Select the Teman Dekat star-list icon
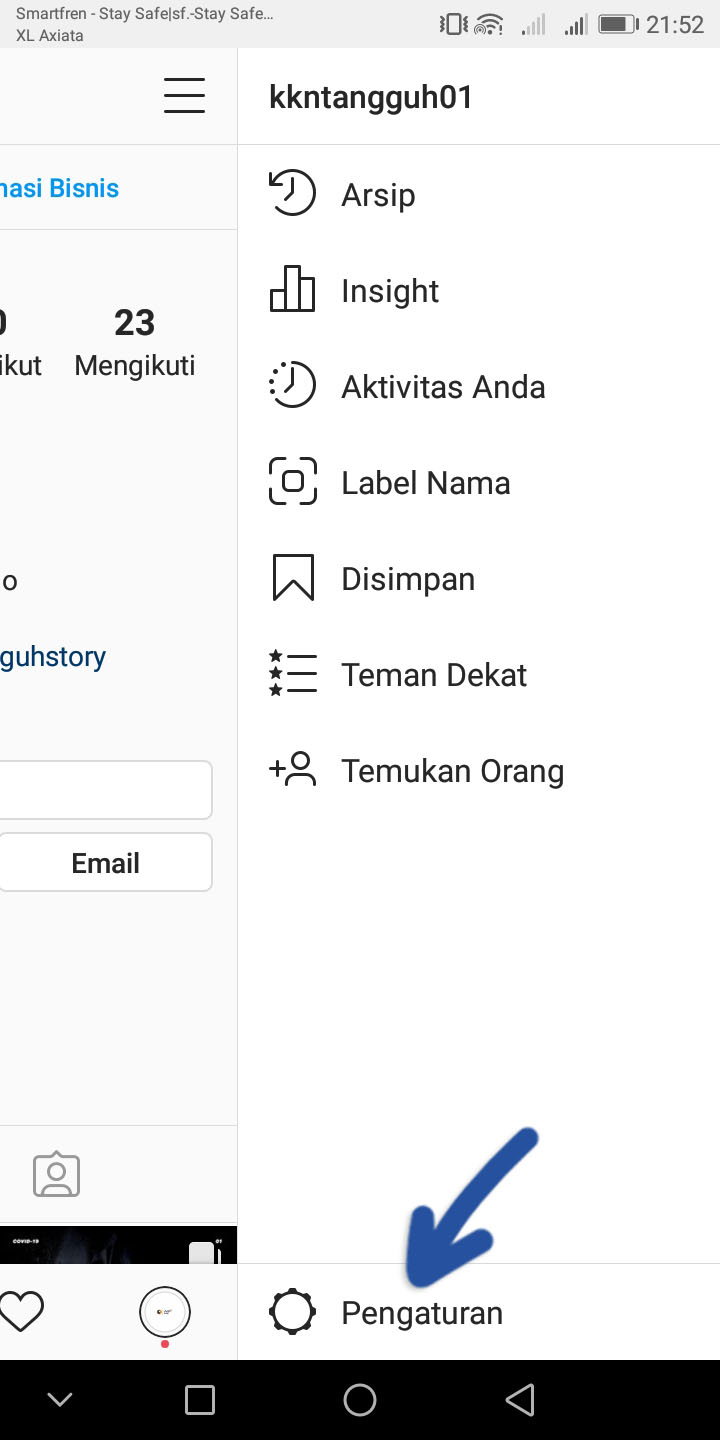Image resolution: width=720 pixels, height=1440 pixels. coord(291,673)
